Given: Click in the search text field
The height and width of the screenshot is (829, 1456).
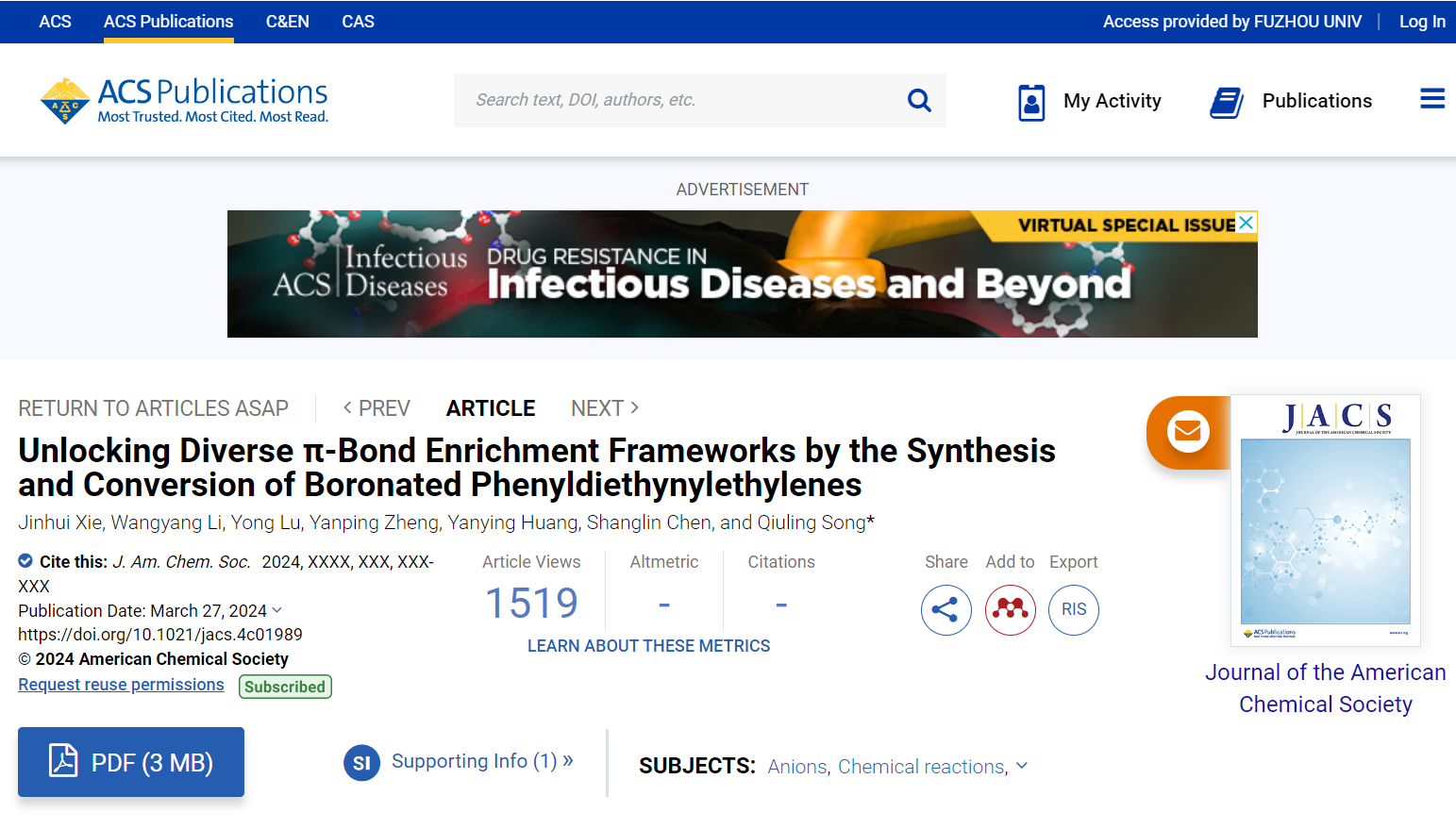Looking at the screenshot, I should pos(675,100).
